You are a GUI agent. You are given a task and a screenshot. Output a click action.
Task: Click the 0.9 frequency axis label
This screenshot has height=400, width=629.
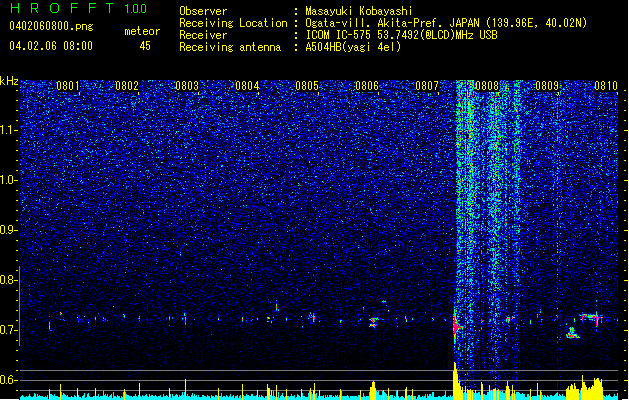tap(9, 230)
